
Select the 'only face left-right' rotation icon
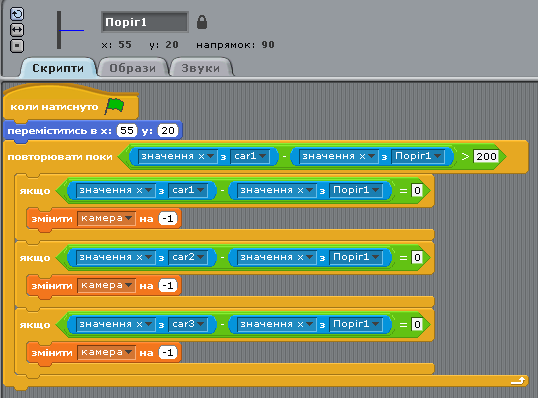pyautogui.click(x=17, y=30)
